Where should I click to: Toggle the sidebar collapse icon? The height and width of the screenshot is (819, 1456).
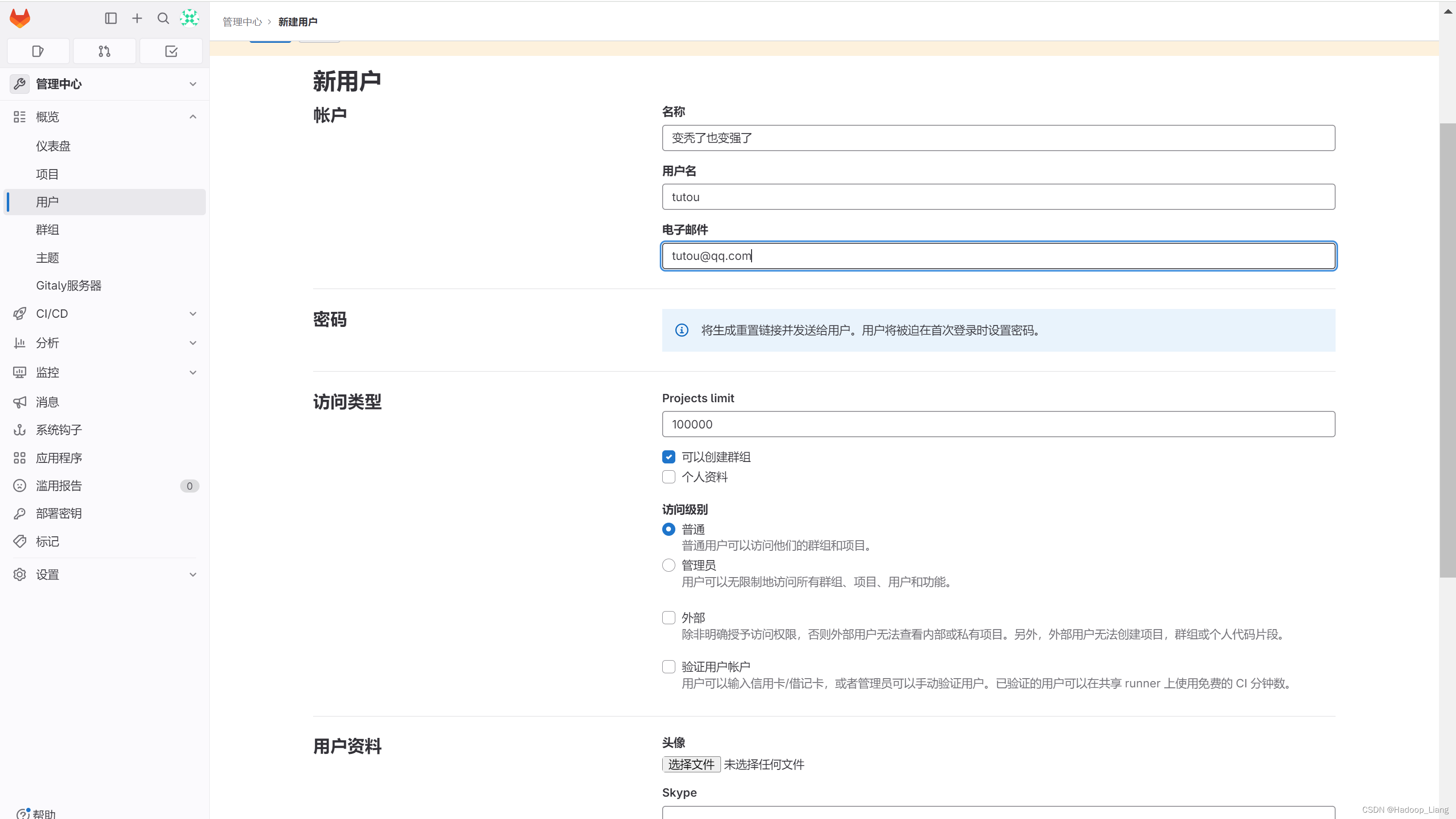(x=111, y=18)
